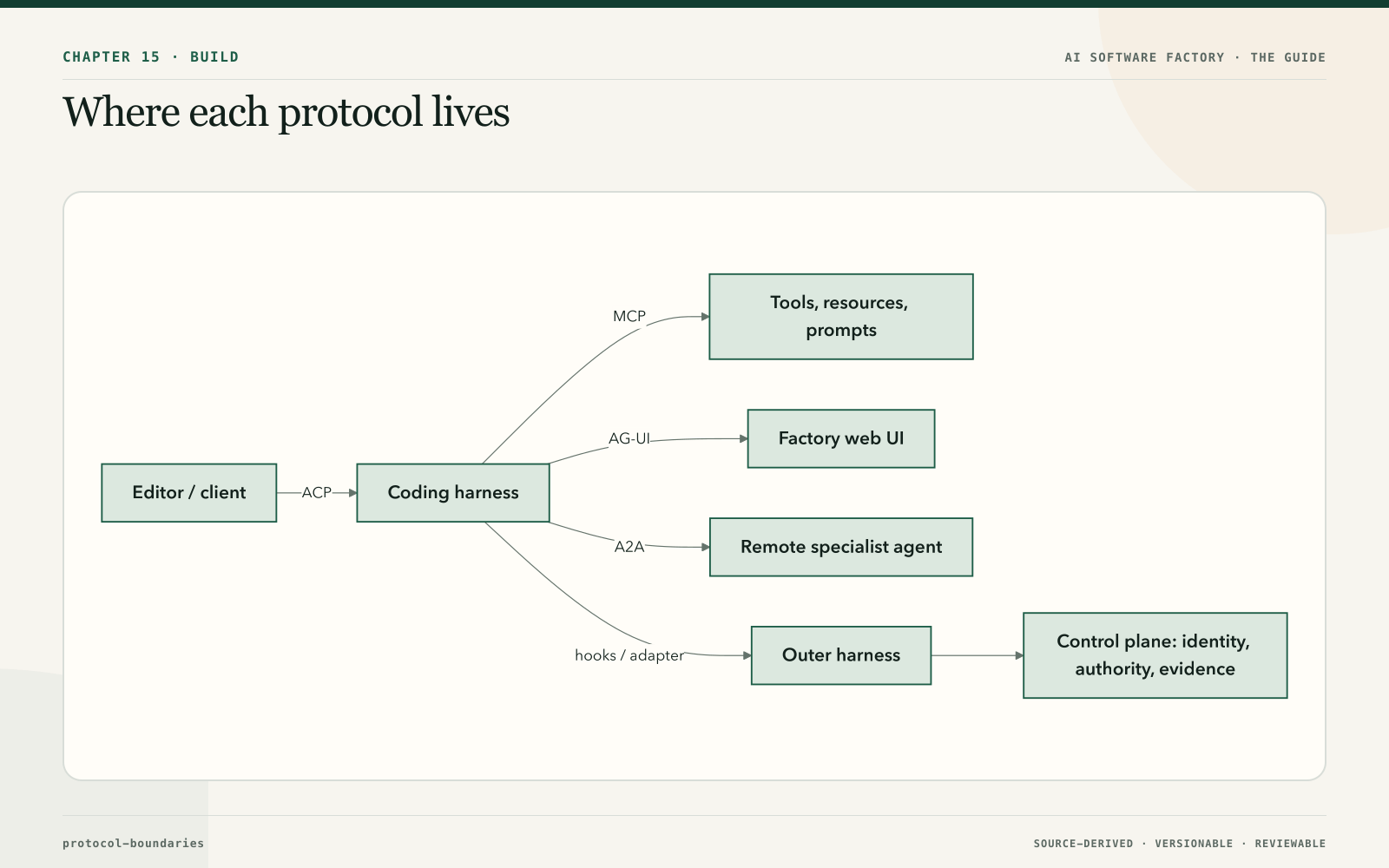Click the 'AG-UI' edge label

(x=629, y=439)
